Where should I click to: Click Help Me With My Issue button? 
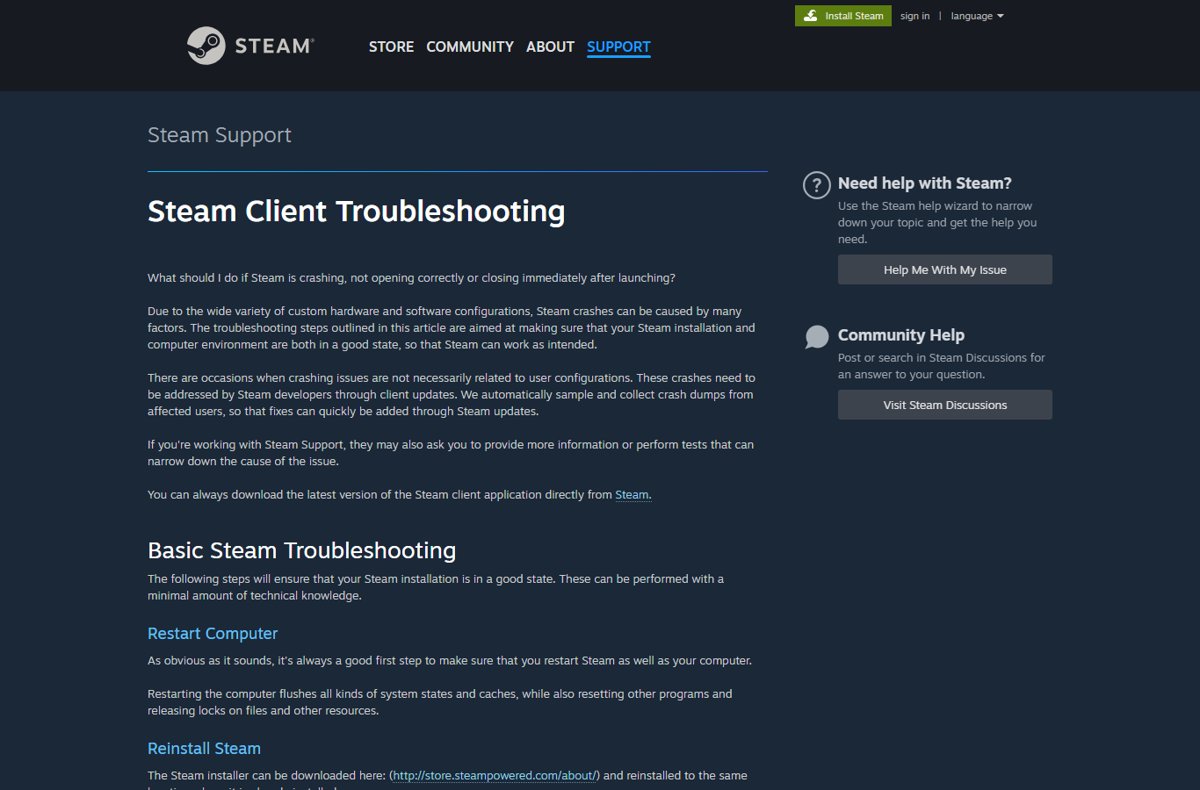pyautogui.click(x=945, y=270)
